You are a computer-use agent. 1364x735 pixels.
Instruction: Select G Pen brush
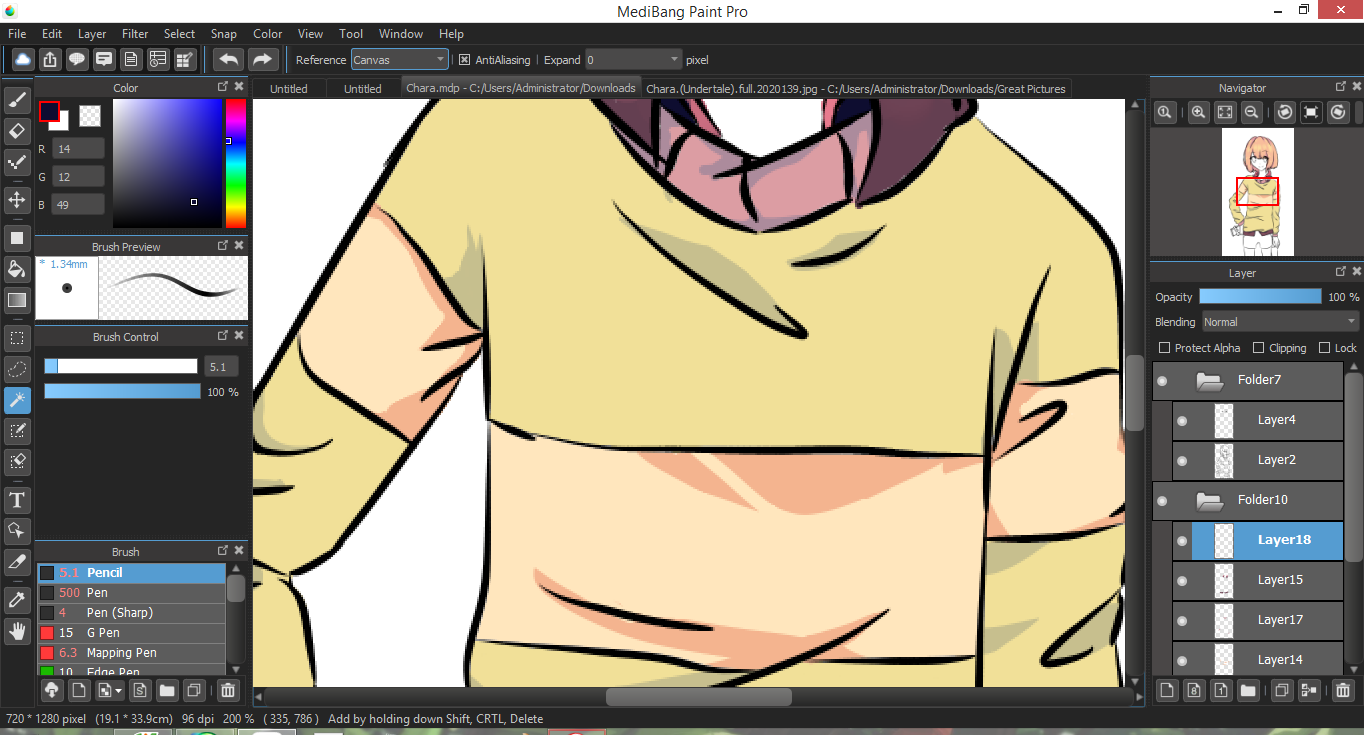131,633
